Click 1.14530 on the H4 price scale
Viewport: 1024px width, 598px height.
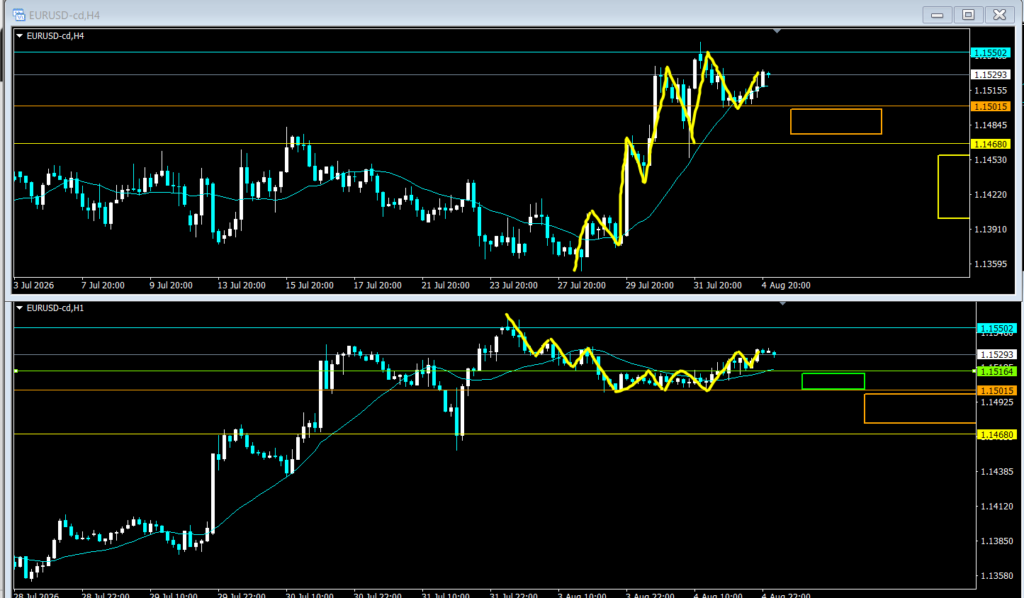[990, 159]
